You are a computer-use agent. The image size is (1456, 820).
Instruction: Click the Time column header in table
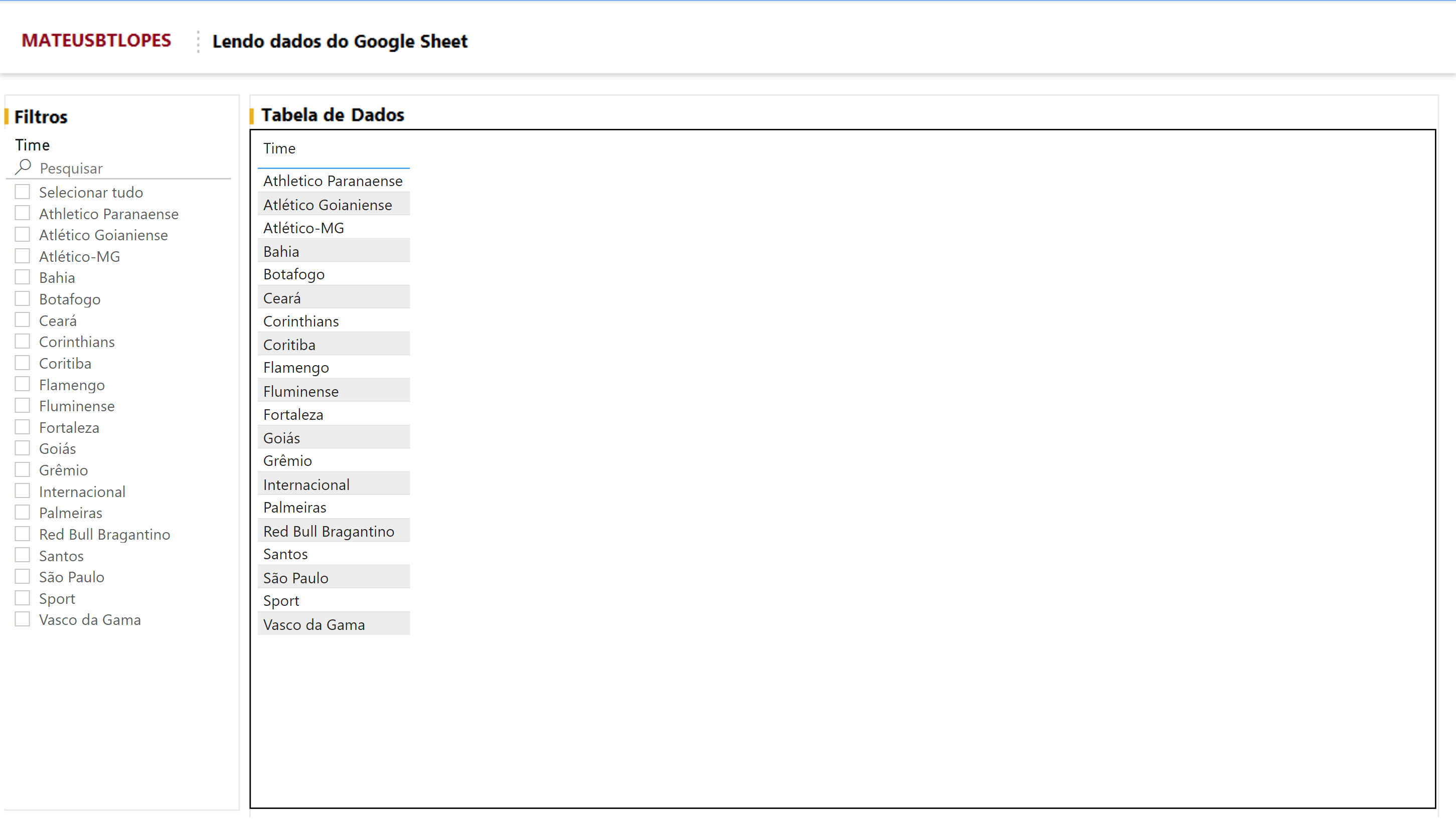pos(279,148)
